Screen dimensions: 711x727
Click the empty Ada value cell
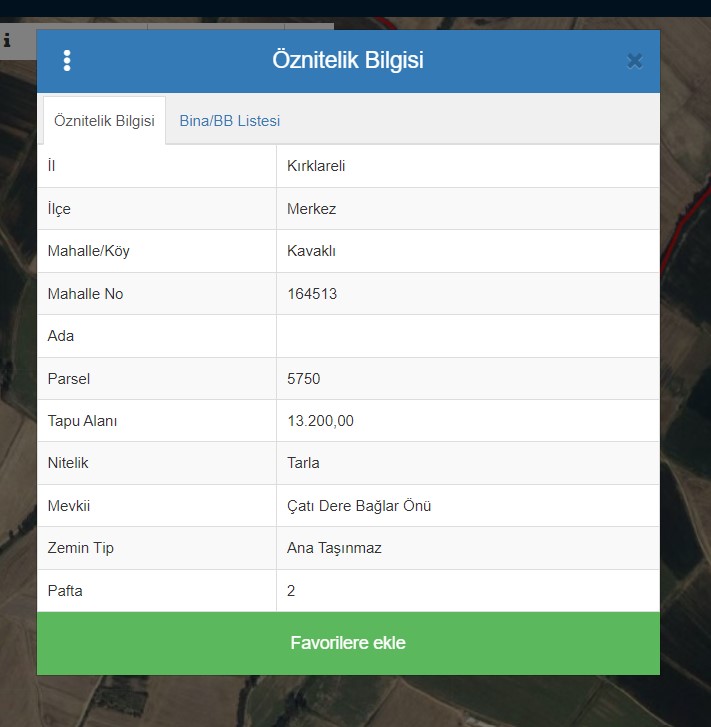pos(467,336)
